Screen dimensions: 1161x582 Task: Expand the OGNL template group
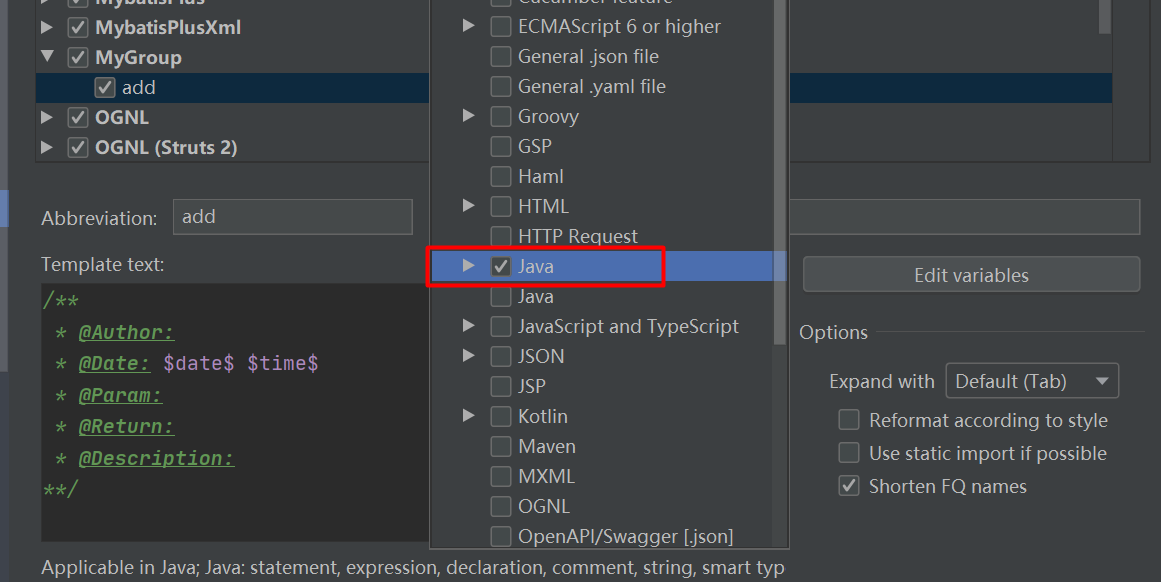[47, 117]
